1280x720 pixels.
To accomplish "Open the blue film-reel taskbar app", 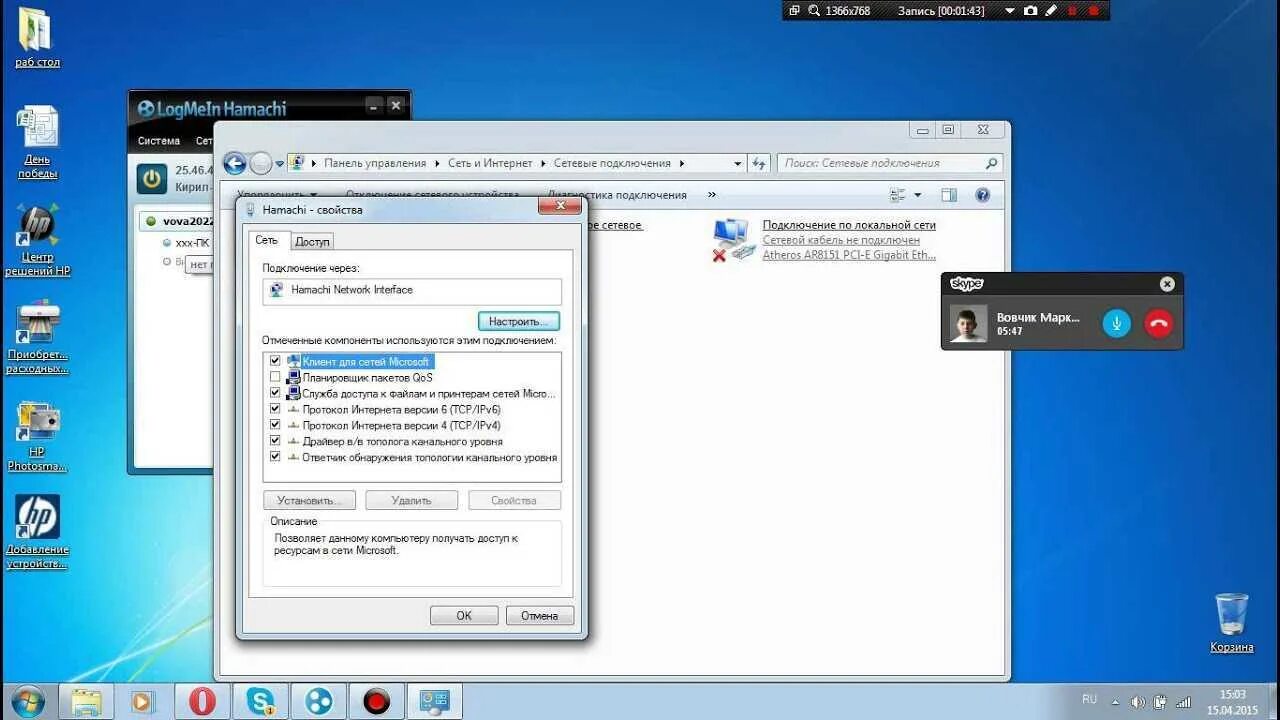I will 319,701.
